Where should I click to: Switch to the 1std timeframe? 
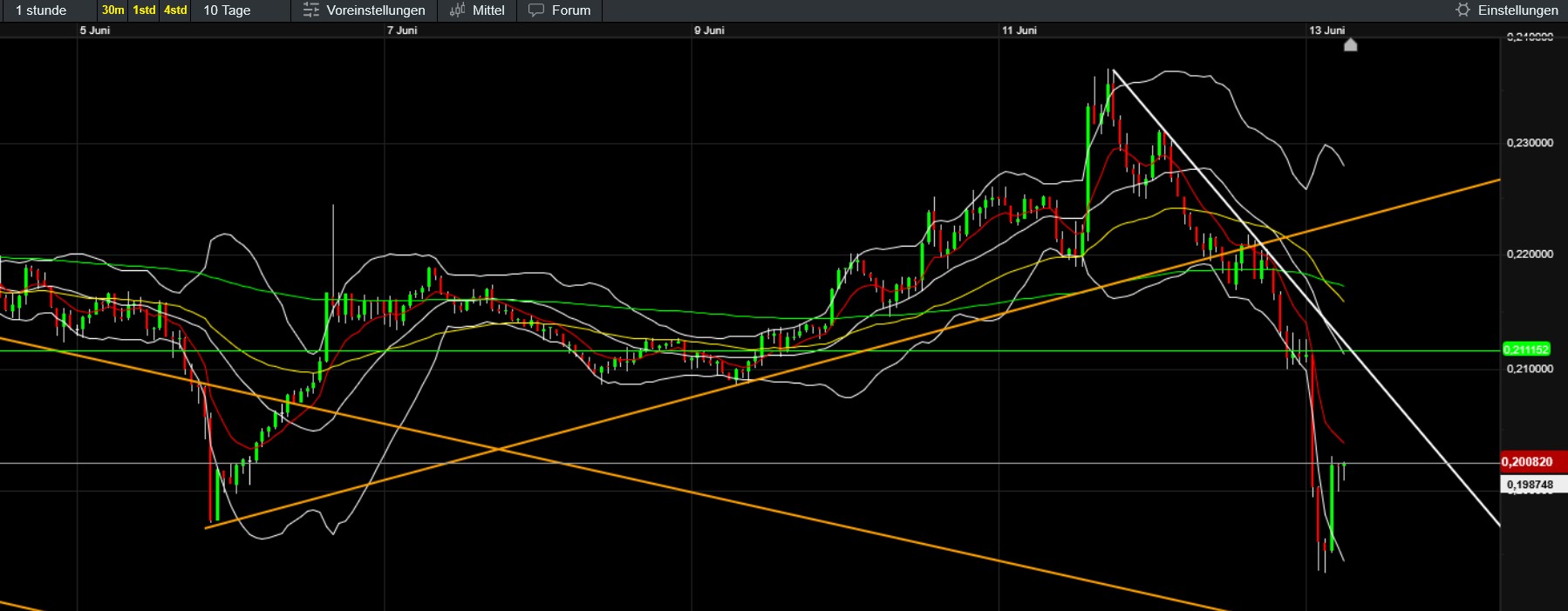(x=145, y=10)
